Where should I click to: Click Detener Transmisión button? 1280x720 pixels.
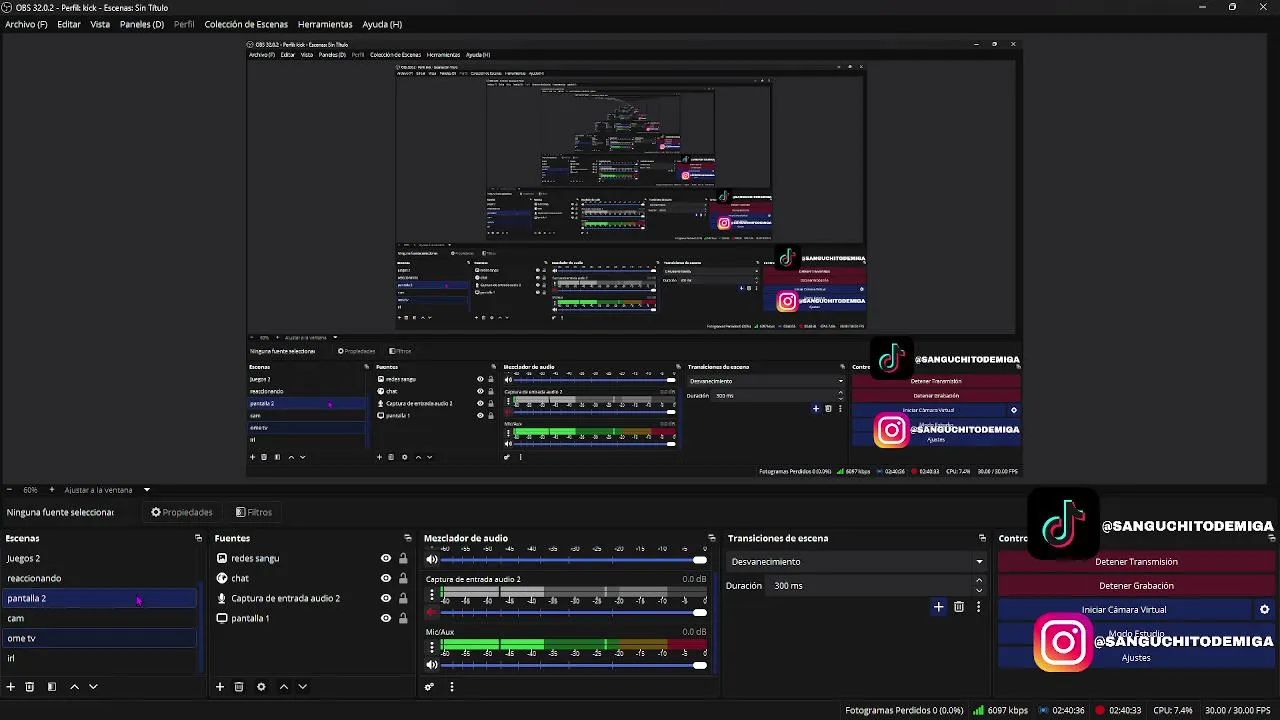[x=1136, y=562]
